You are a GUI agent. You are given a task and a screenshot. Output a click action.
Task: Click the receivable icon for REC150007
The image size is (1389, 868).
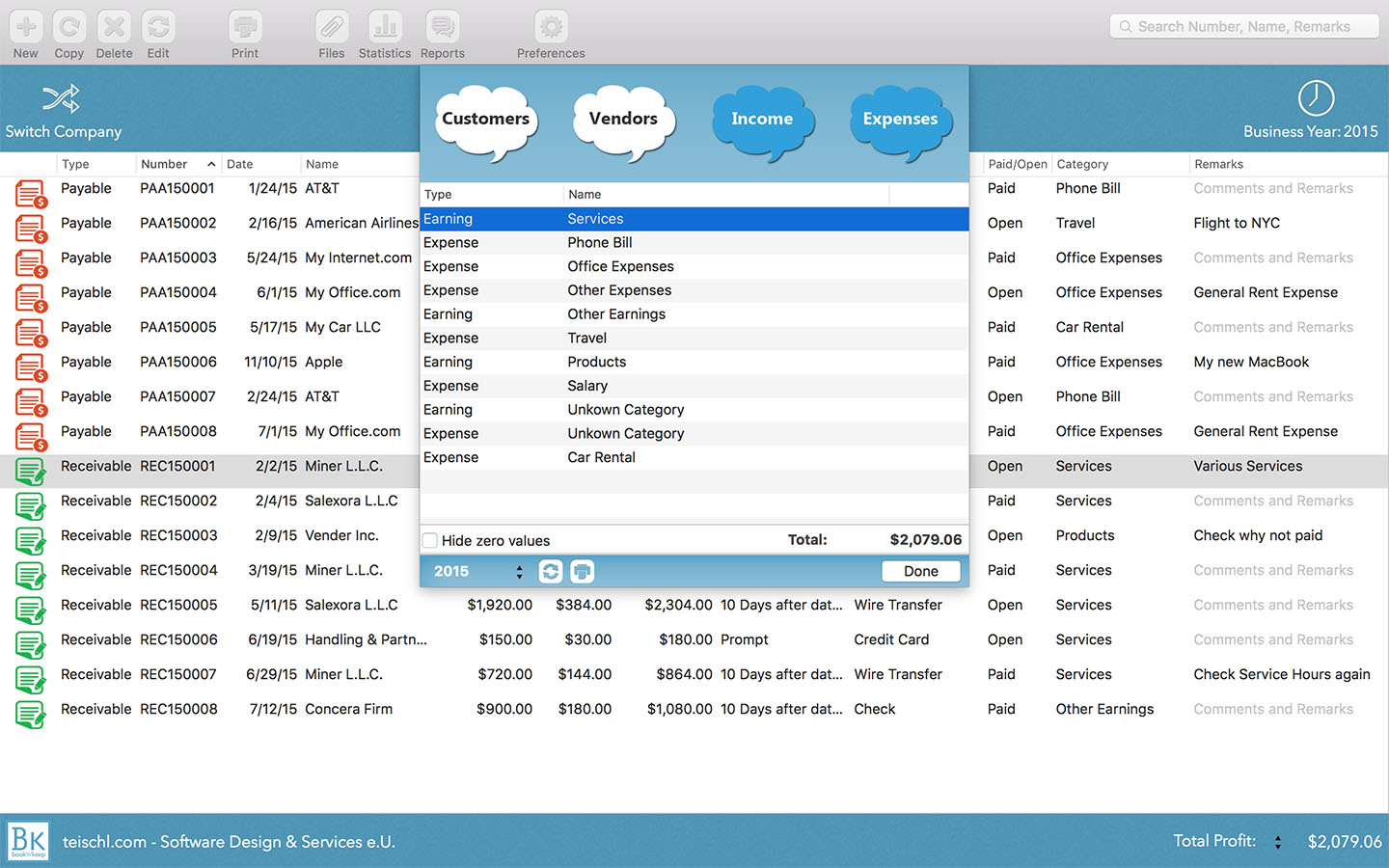point(31,680)
